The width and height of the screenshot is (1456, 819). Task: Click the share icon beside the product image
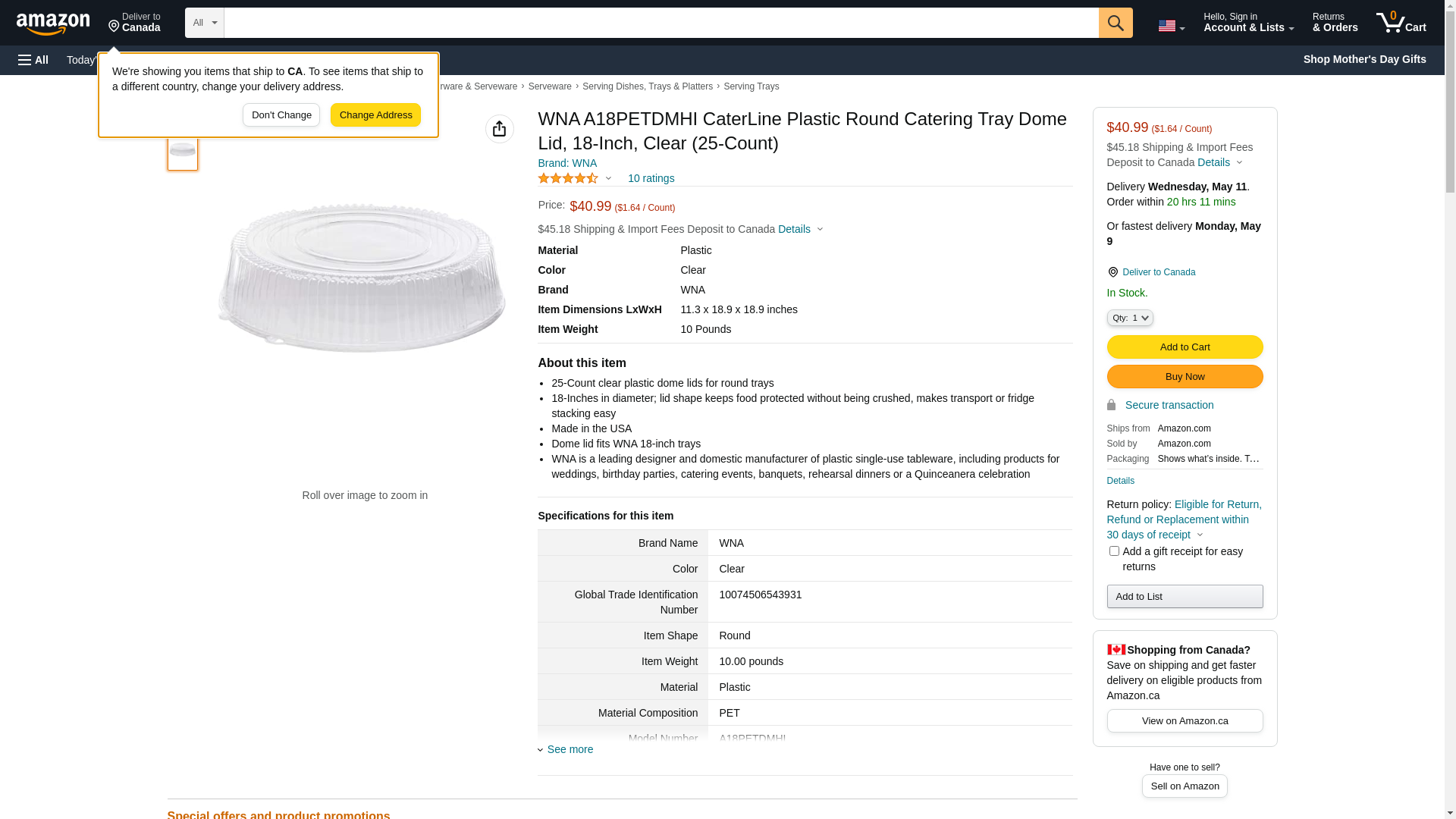tap(499, 129)
